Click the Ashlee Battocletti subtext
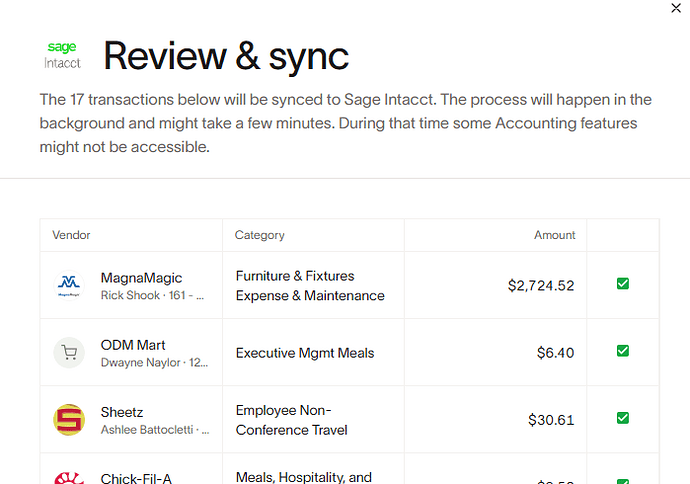Screen dimensions: 690x484 tap(155, 429)
